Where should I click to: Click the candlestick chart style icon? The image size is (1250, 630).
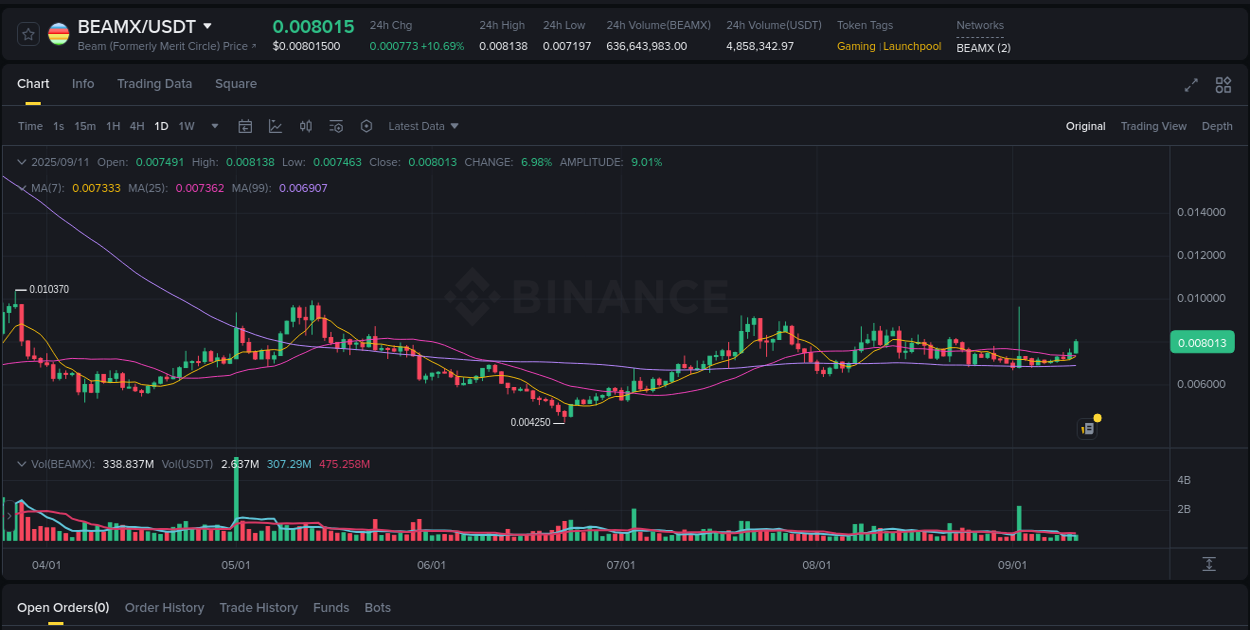point(306,126)
